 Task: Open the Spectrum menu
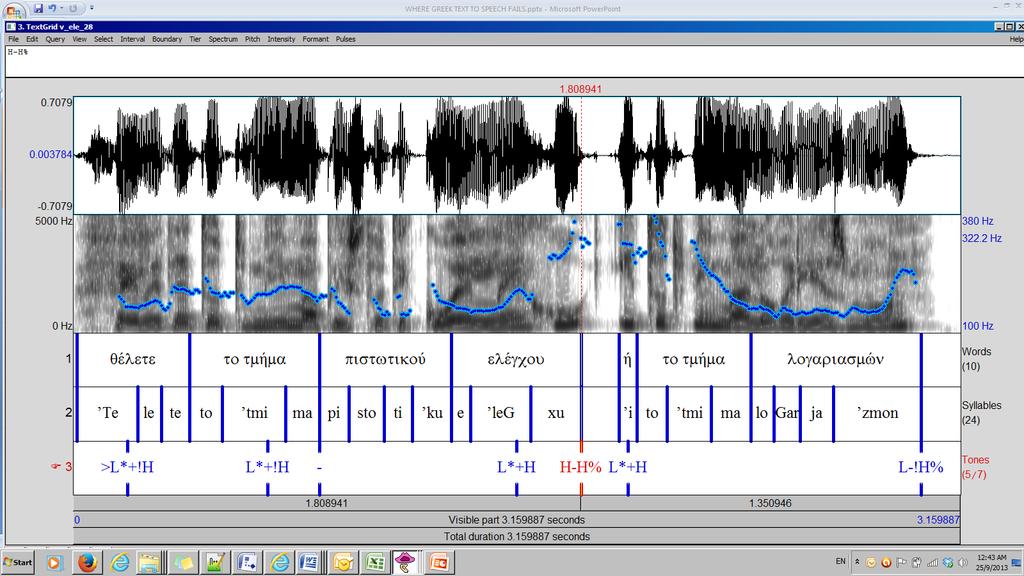[223, 39]
